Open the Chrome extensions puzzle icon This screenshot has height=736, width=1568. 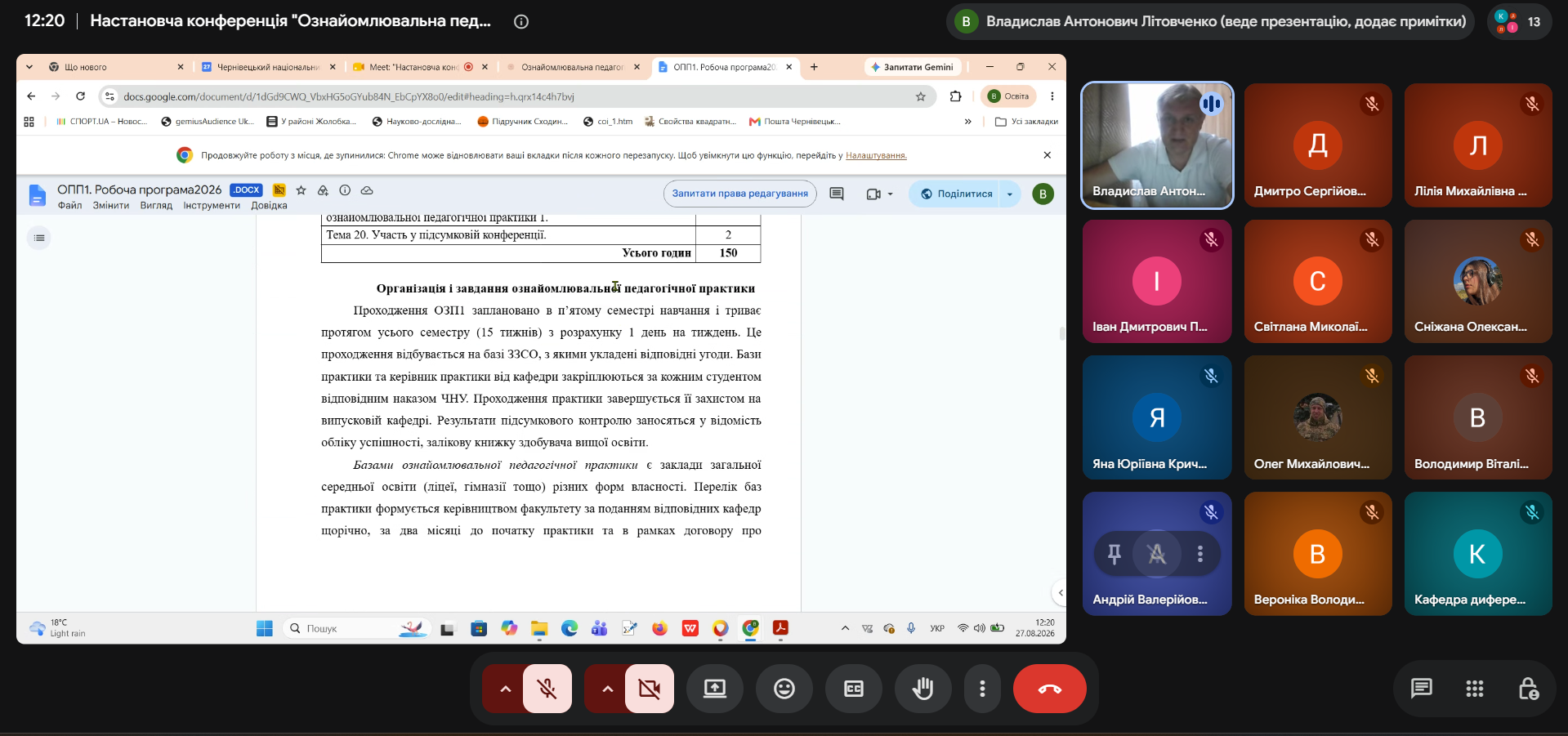(x=956, y=96)
